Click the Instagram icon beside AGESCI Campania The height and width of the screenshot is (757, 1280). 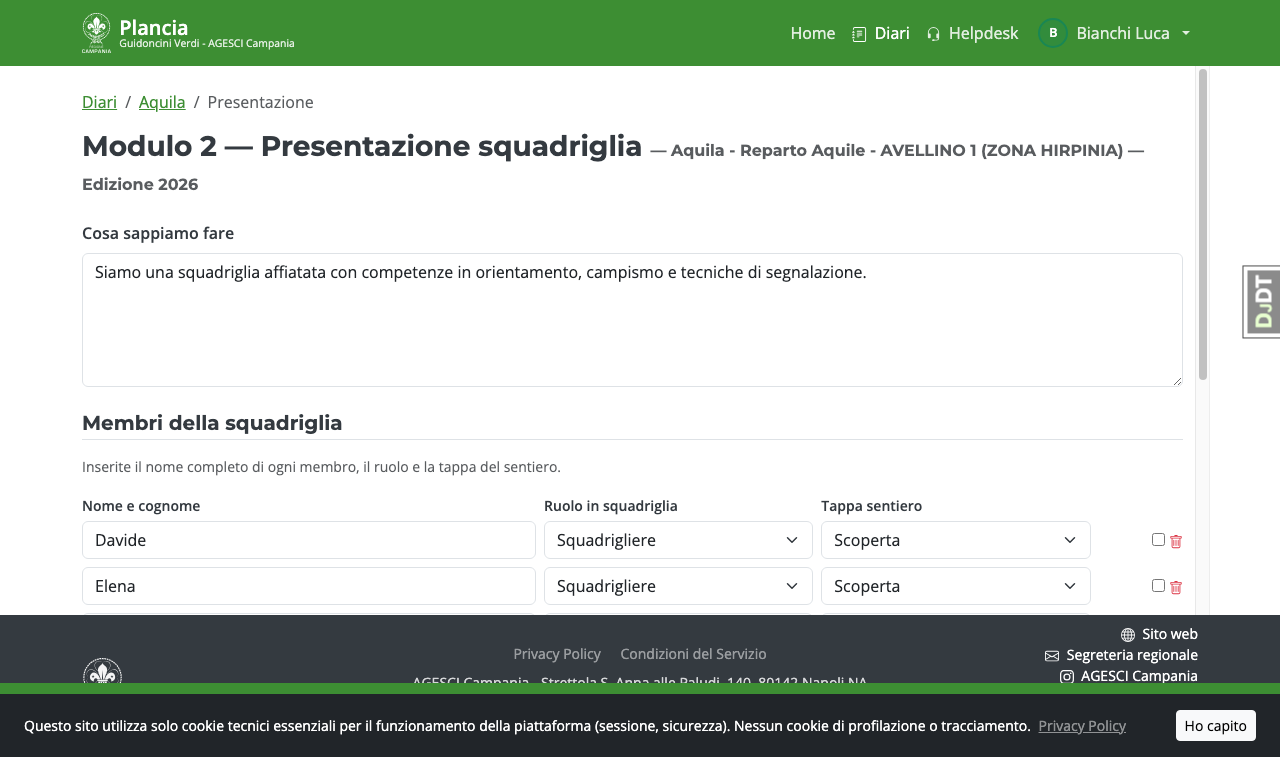pyautogui.click(x=1067, y=677)
